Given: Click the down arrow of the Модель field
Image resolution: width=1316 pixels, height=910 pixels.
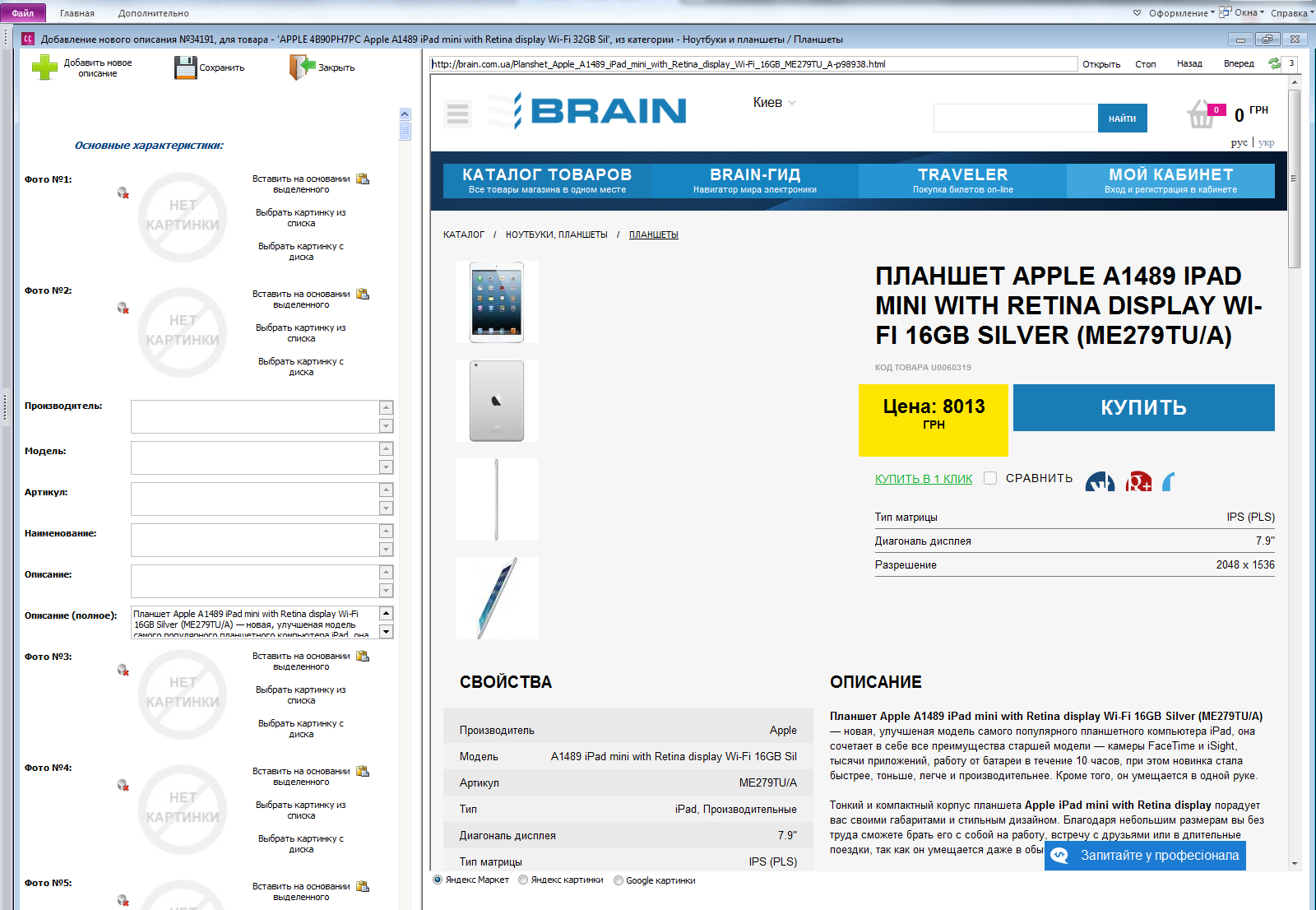Looking at the screenshot, I should click(386, 467).
